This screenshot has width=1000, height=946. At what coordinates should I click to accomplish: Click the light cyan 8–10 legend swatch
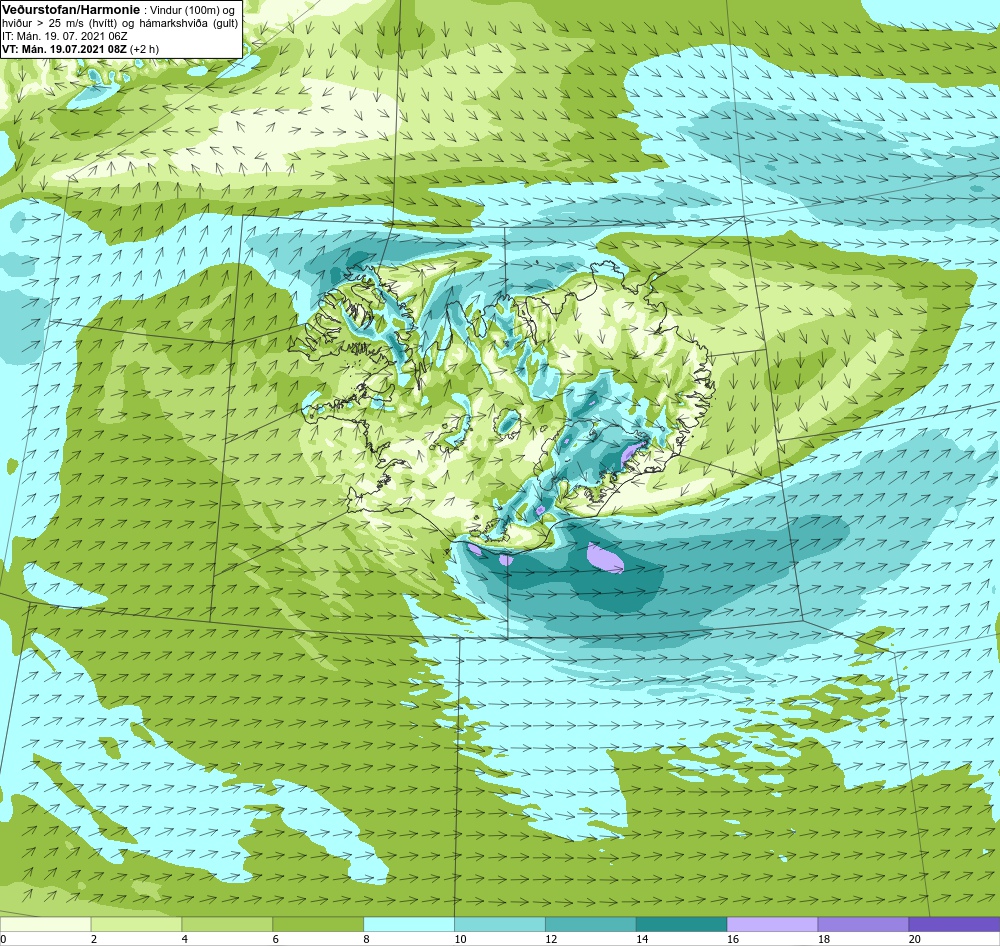point(409,924)
